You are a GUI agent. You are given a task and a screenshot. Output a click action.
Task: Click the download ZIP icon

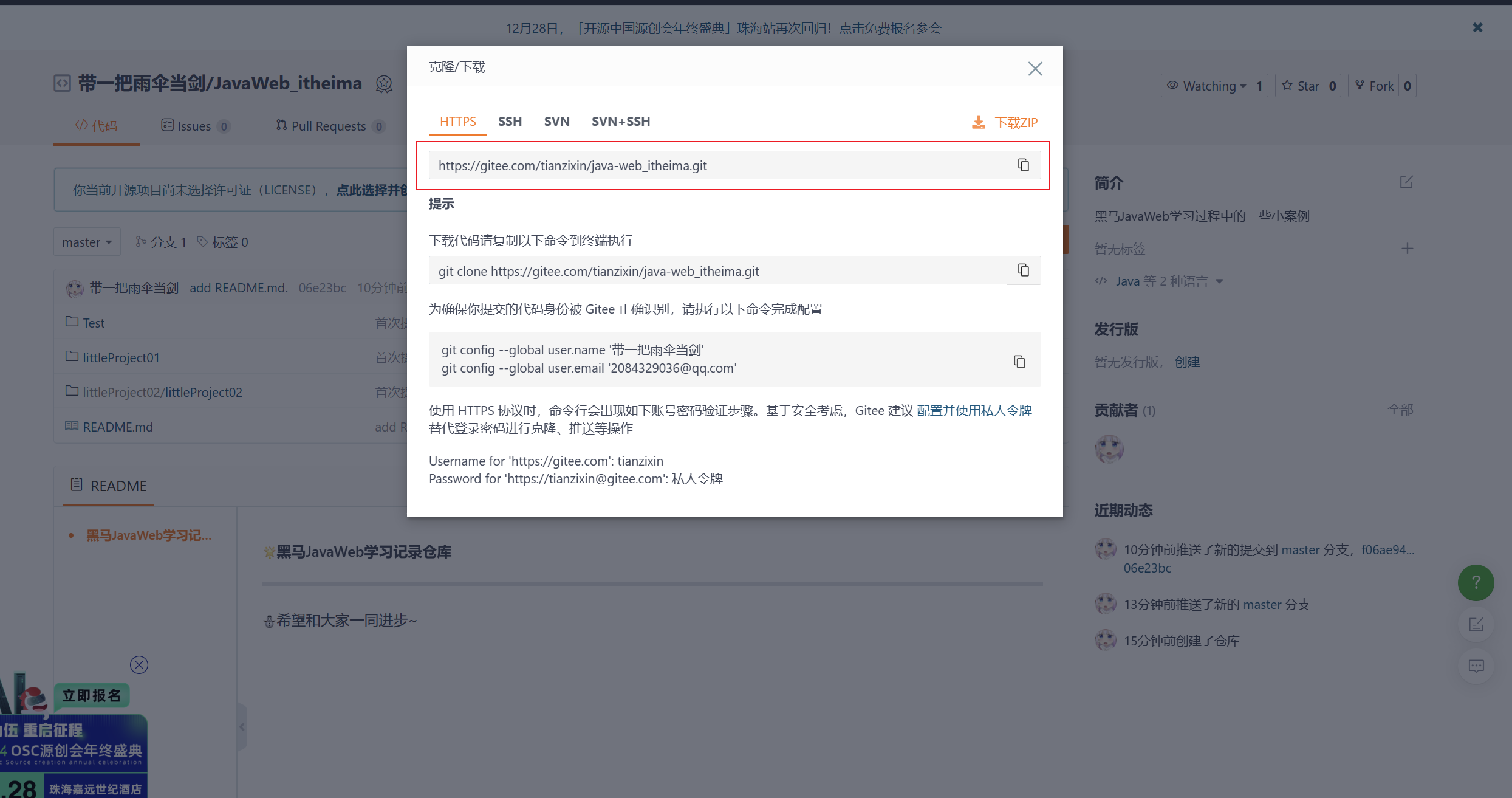tap(978, 122)
